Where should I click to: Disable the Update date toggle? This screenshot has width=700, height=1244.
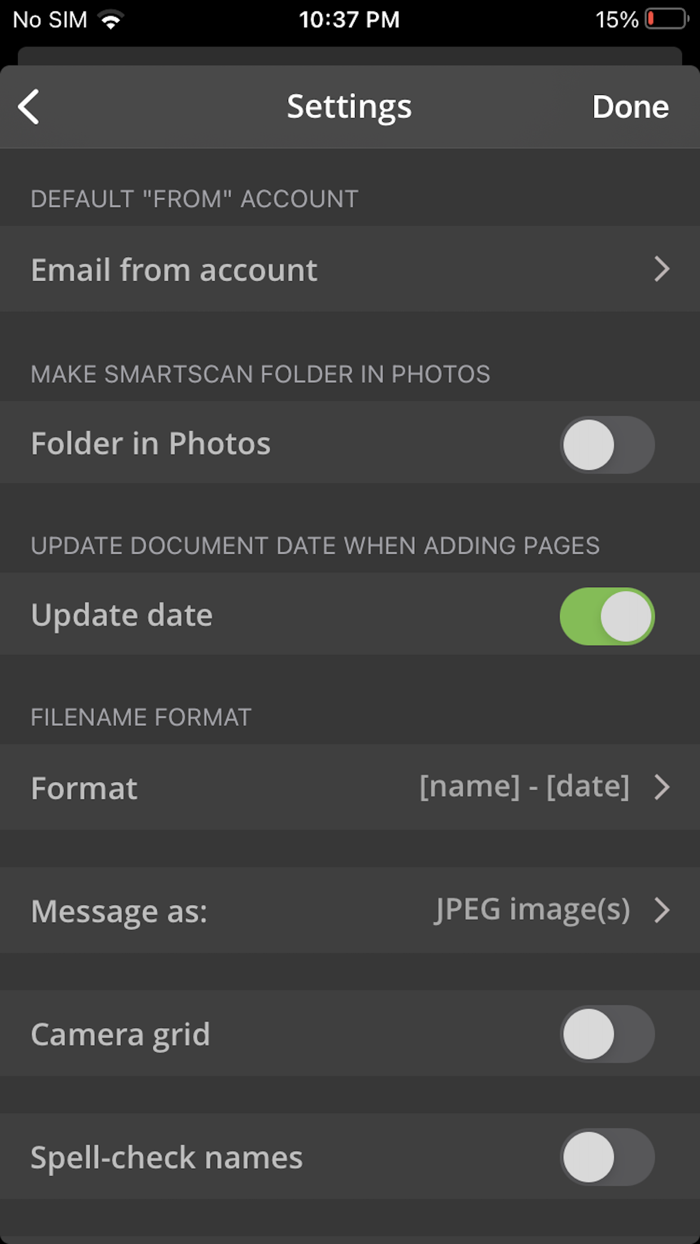click(x=607, y=616)
